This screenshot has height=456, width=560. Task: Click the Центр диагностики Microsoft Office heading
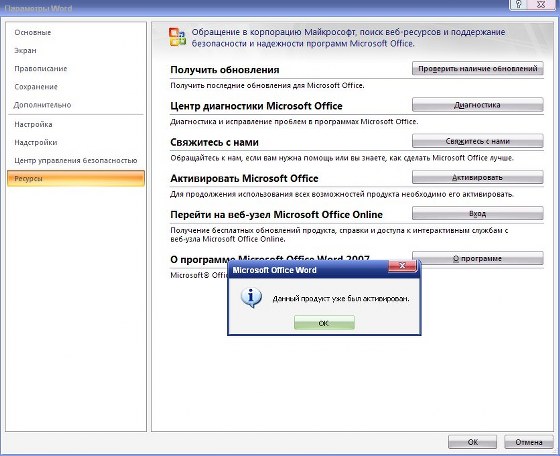tap(256, 106)
